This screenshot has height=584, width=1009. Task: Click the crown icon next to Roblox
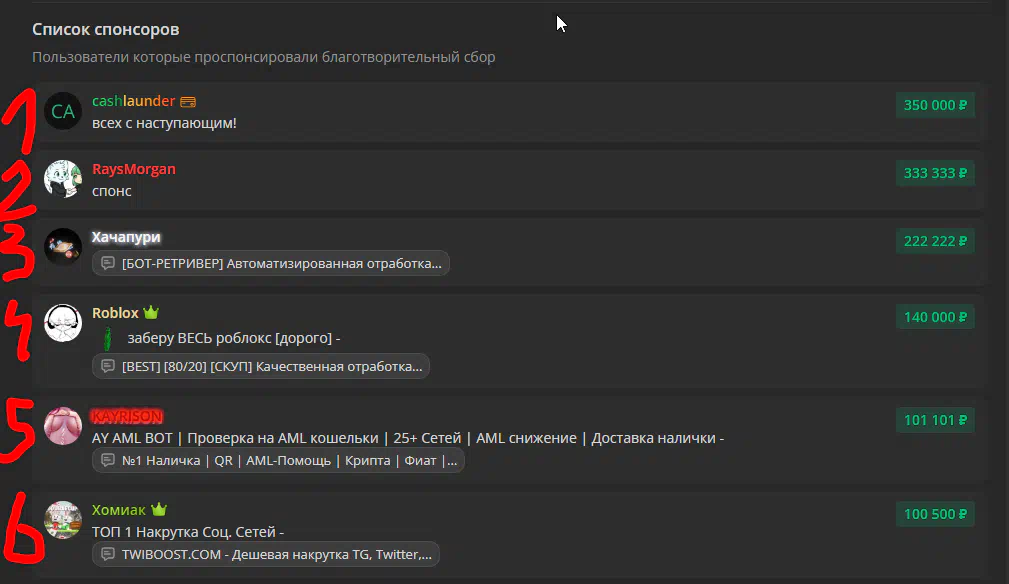[151, 313]
